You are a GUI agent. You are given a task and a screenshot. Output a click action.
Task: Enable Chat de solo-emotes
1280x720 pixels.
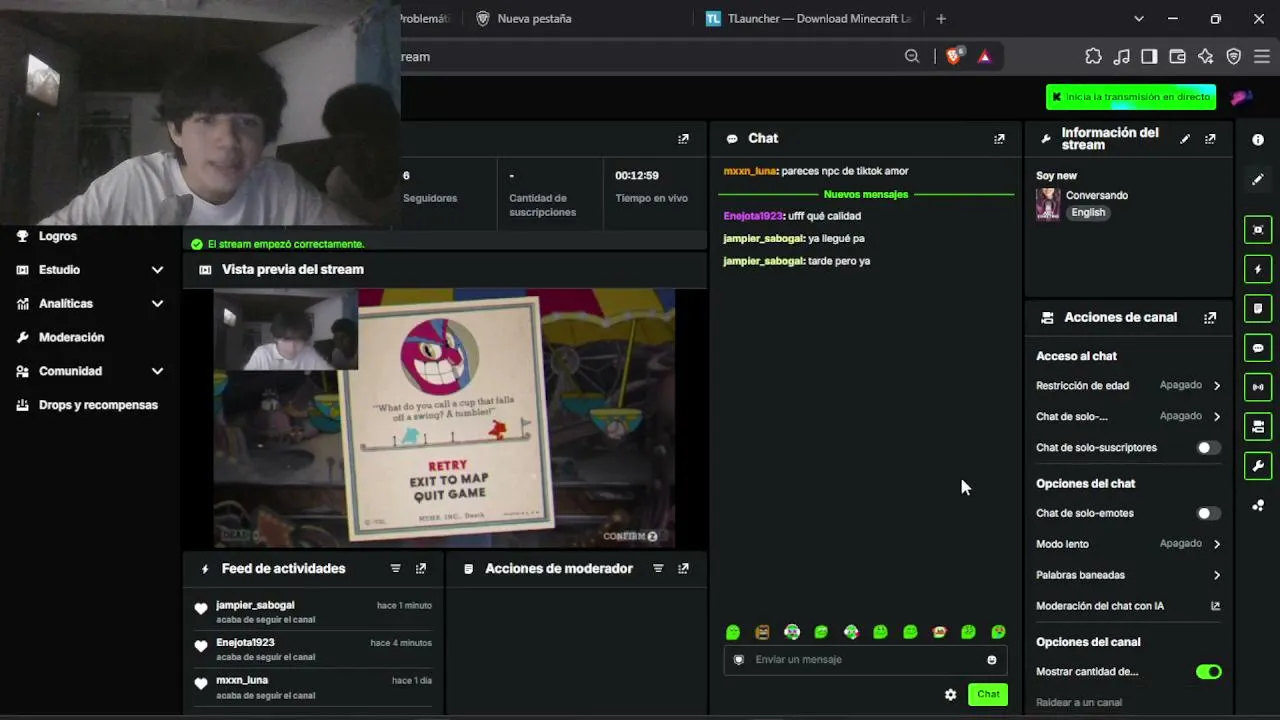pos(1209,514)
